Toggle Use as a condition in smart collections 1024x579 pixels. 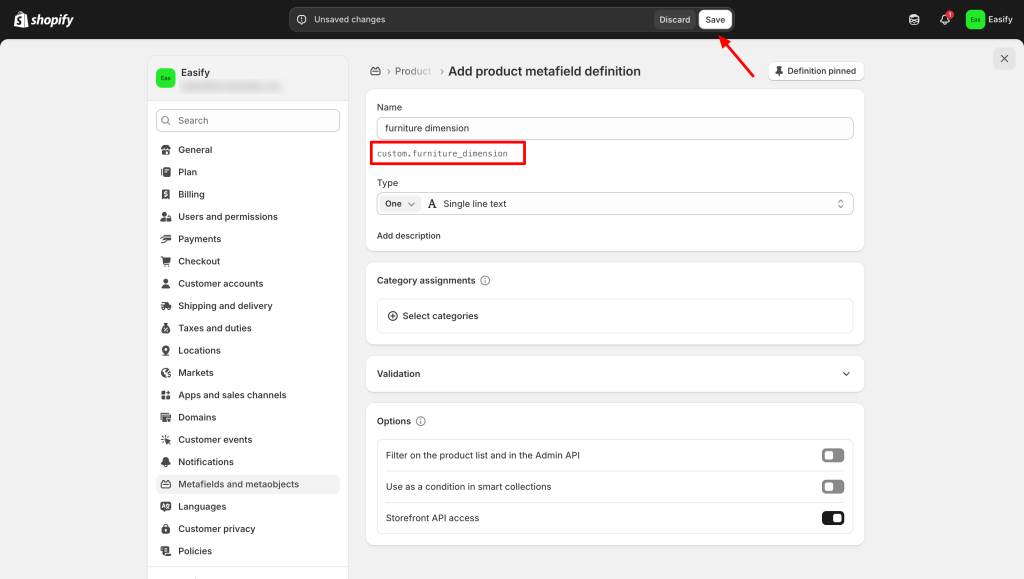pos(832,487)
